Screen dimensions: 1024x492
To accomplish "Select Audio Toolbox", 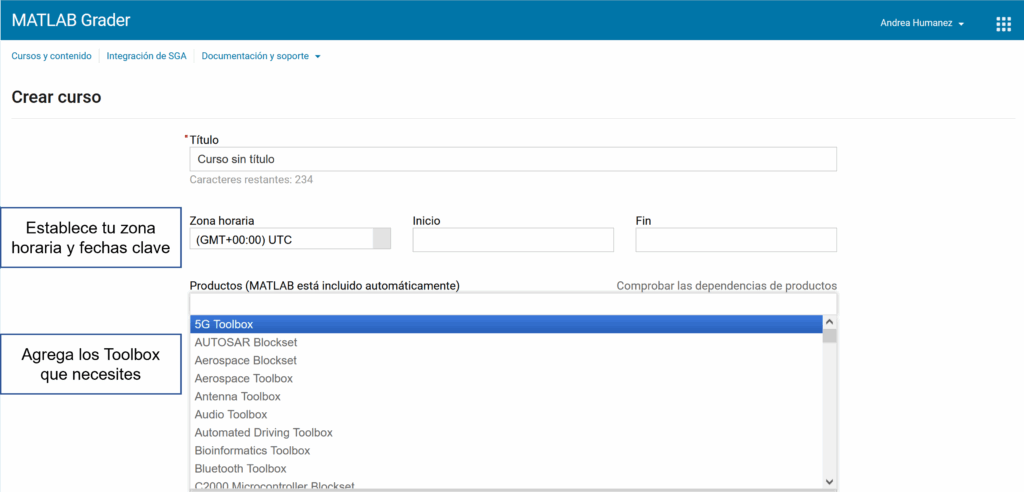I will [506, 414].
